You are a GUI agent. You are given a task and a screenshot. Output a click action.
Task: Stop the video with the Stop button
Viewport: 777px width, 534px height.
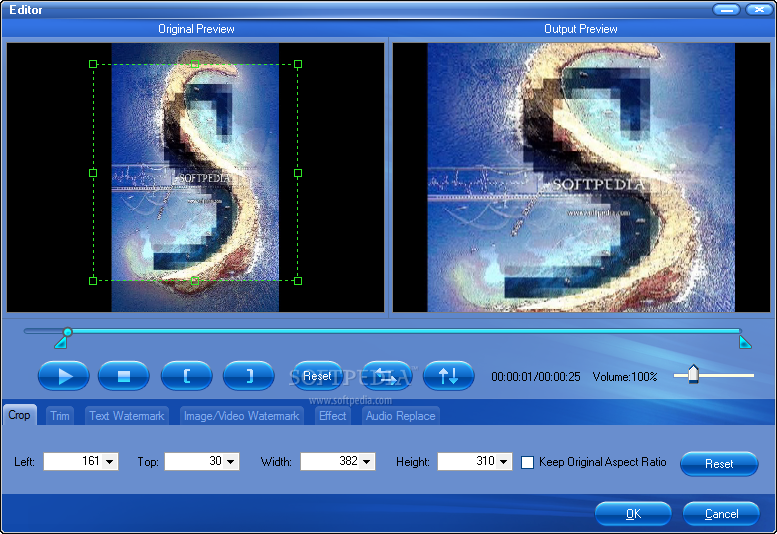(124, 376)
